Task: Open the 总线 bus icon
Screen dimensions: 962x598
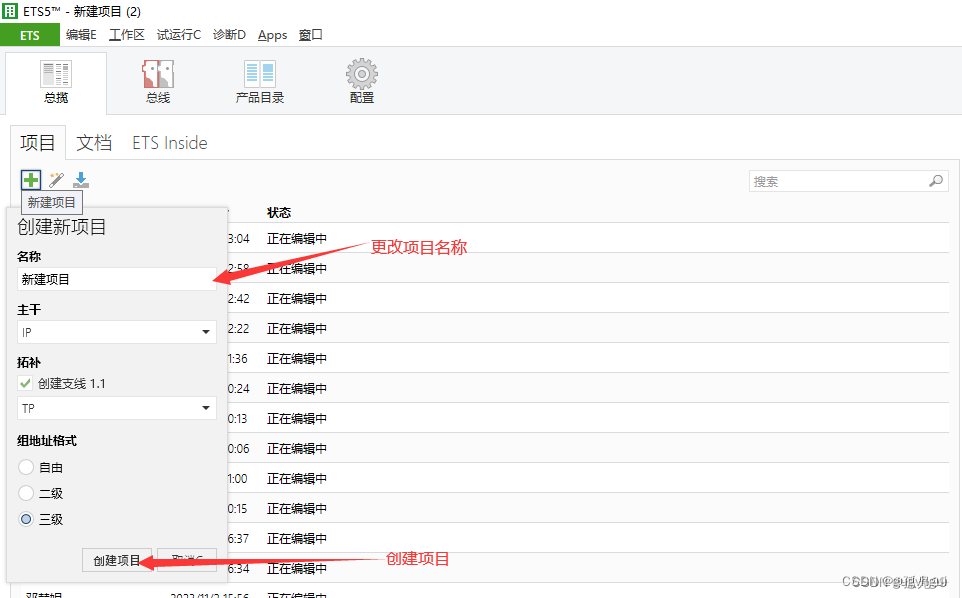Action: pyautogui.click(x=158, y=82)
